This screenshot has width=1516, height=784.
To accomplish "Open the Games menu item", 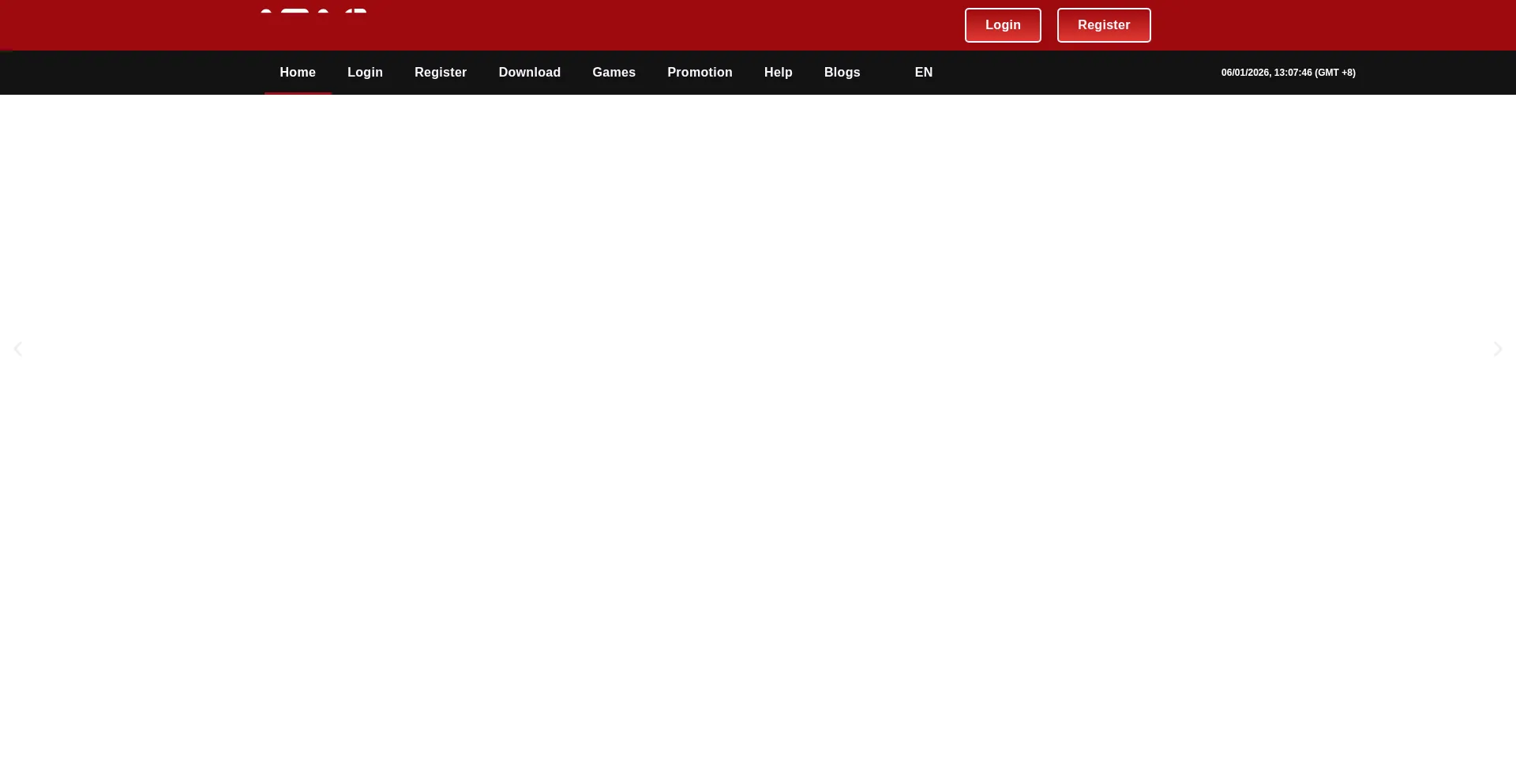I will click(614, 73).
